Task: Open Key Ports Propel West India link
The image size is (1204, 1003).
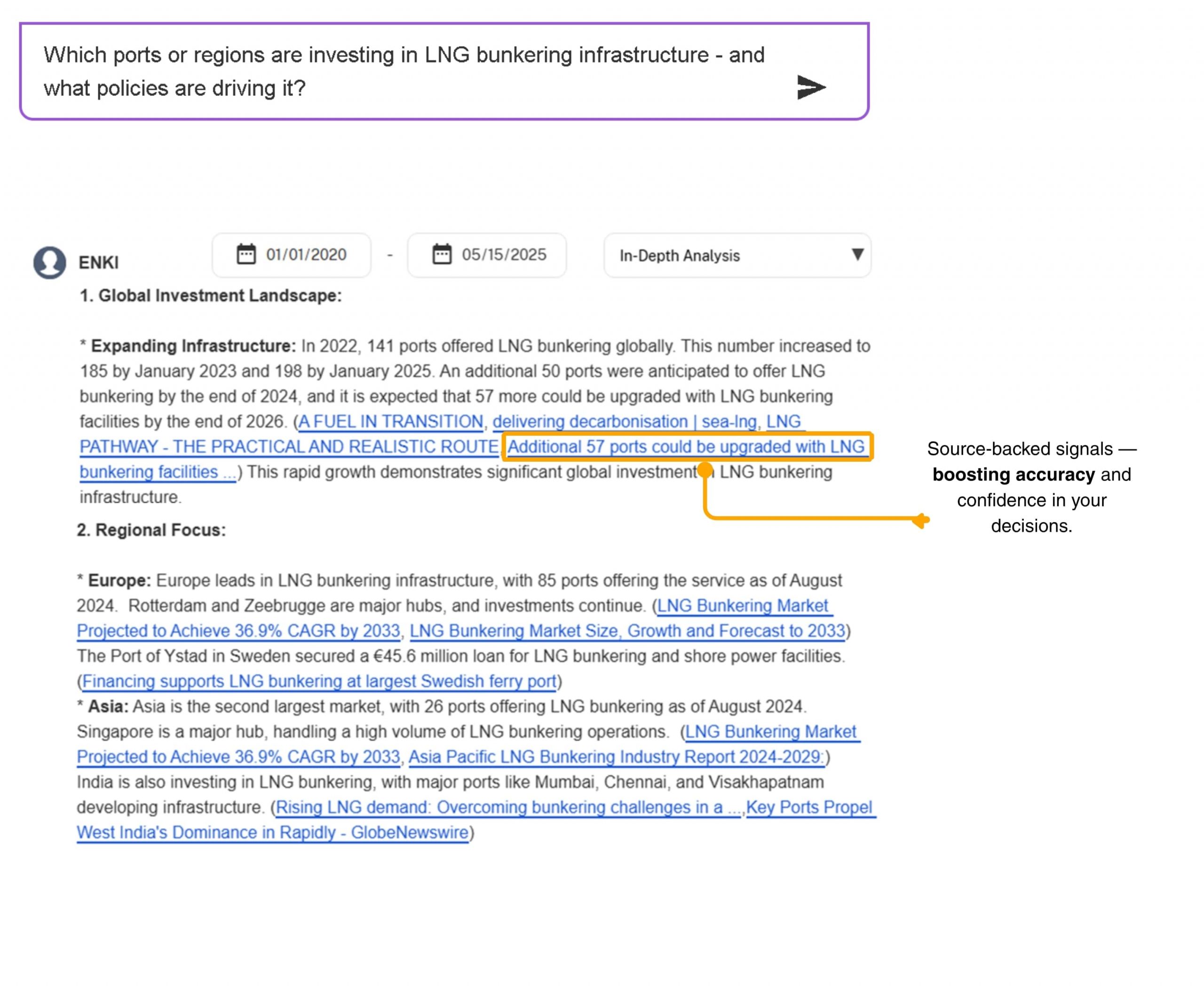Action: click(272, 833)
